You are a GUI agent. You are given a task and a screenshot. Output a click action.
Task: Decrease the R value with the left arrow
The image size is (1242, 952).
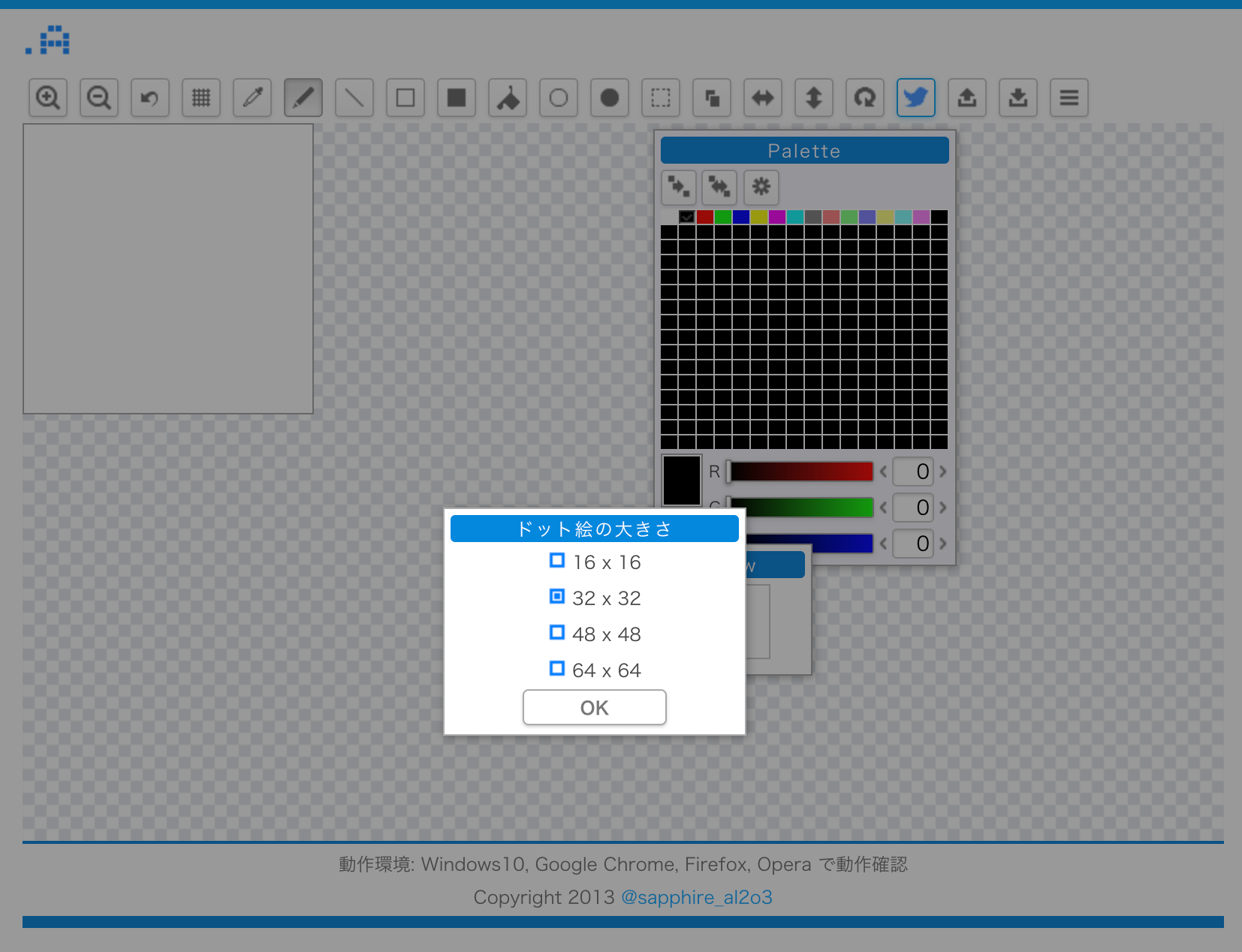coord(883,471)
